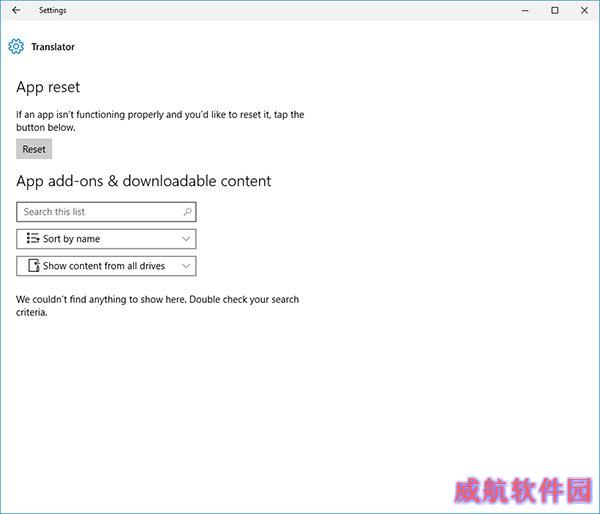Close the Settings window
The image size is (600, 514).
pos(584,10)
